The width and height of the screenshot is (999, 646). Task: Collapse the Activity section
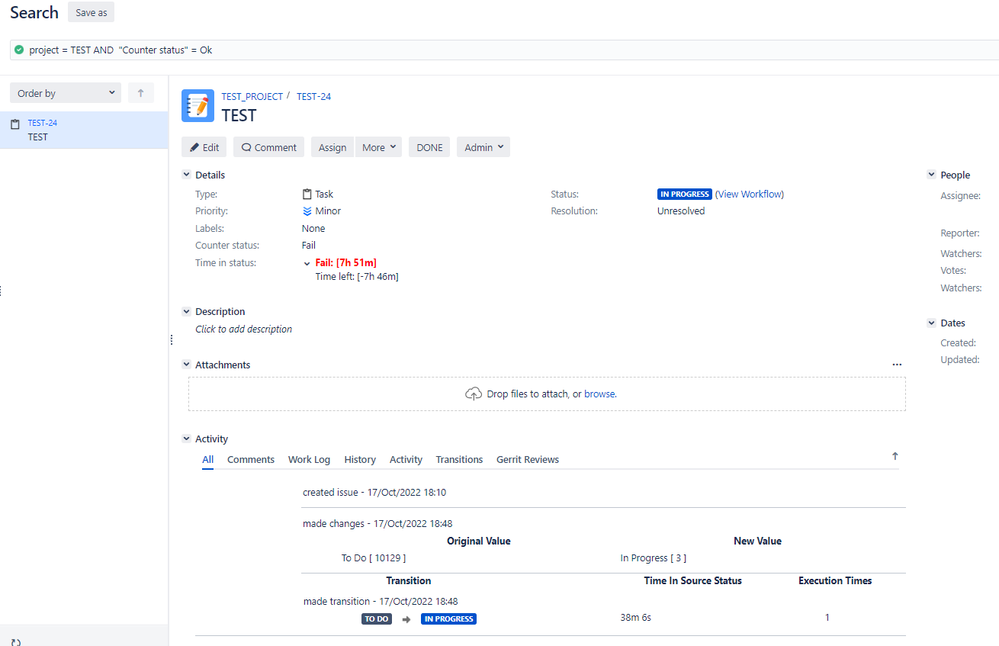pyautogui.click(x=187, y=438)
